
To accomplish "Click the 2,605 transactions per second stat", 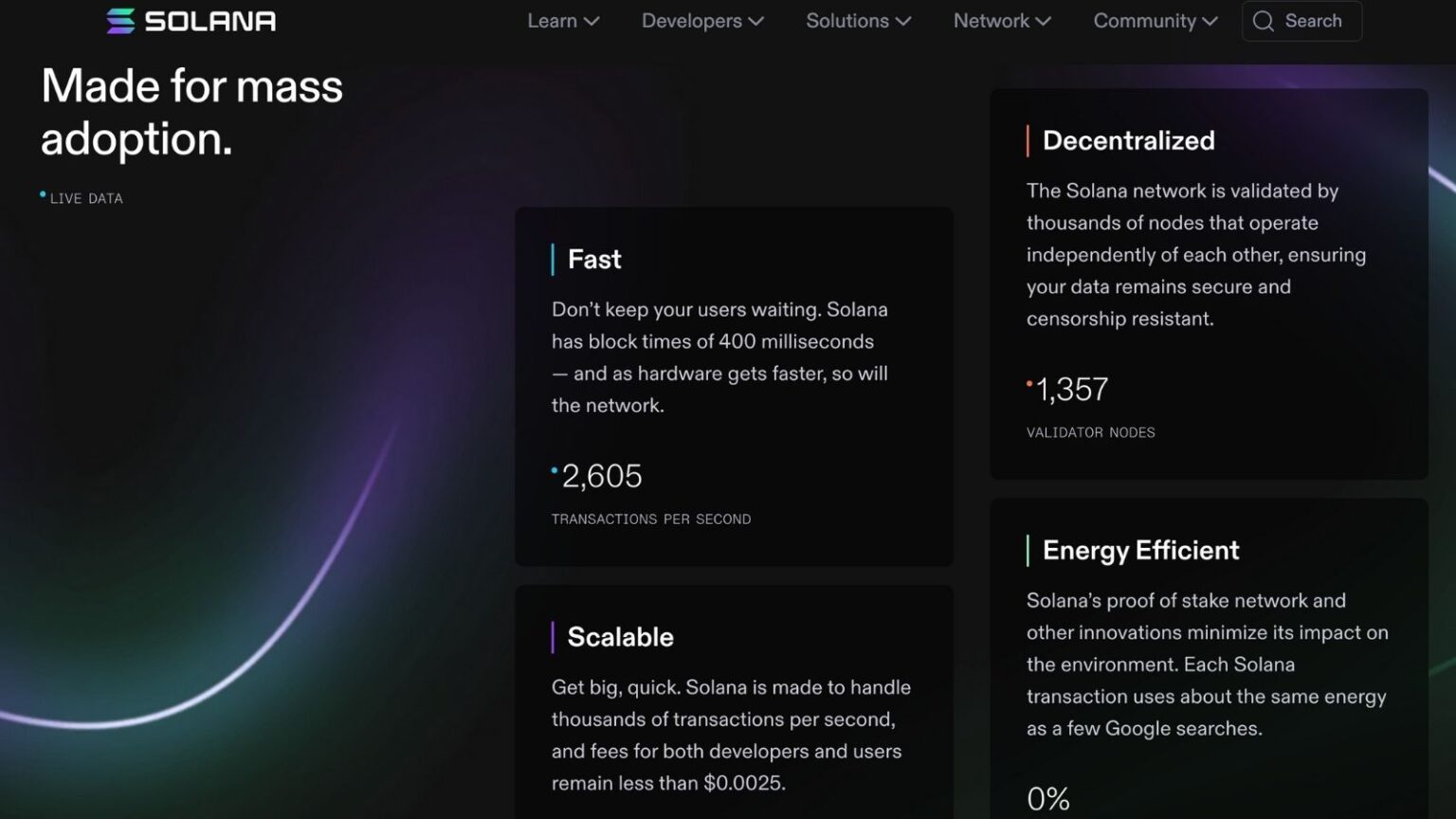I will click(601, 476).
